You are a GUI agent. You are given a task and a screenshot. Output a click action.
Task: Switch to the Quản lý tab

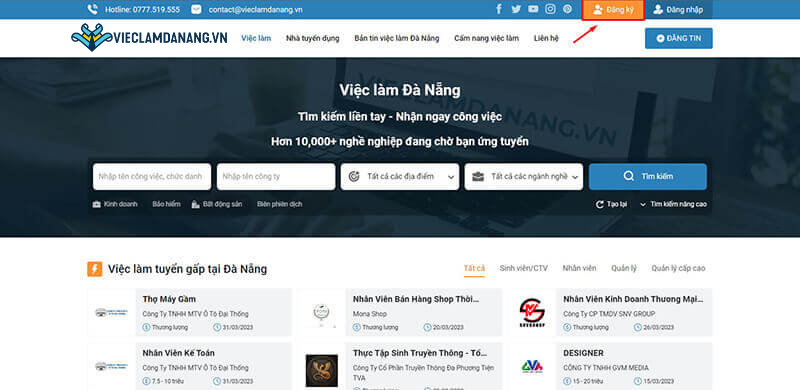623,268
